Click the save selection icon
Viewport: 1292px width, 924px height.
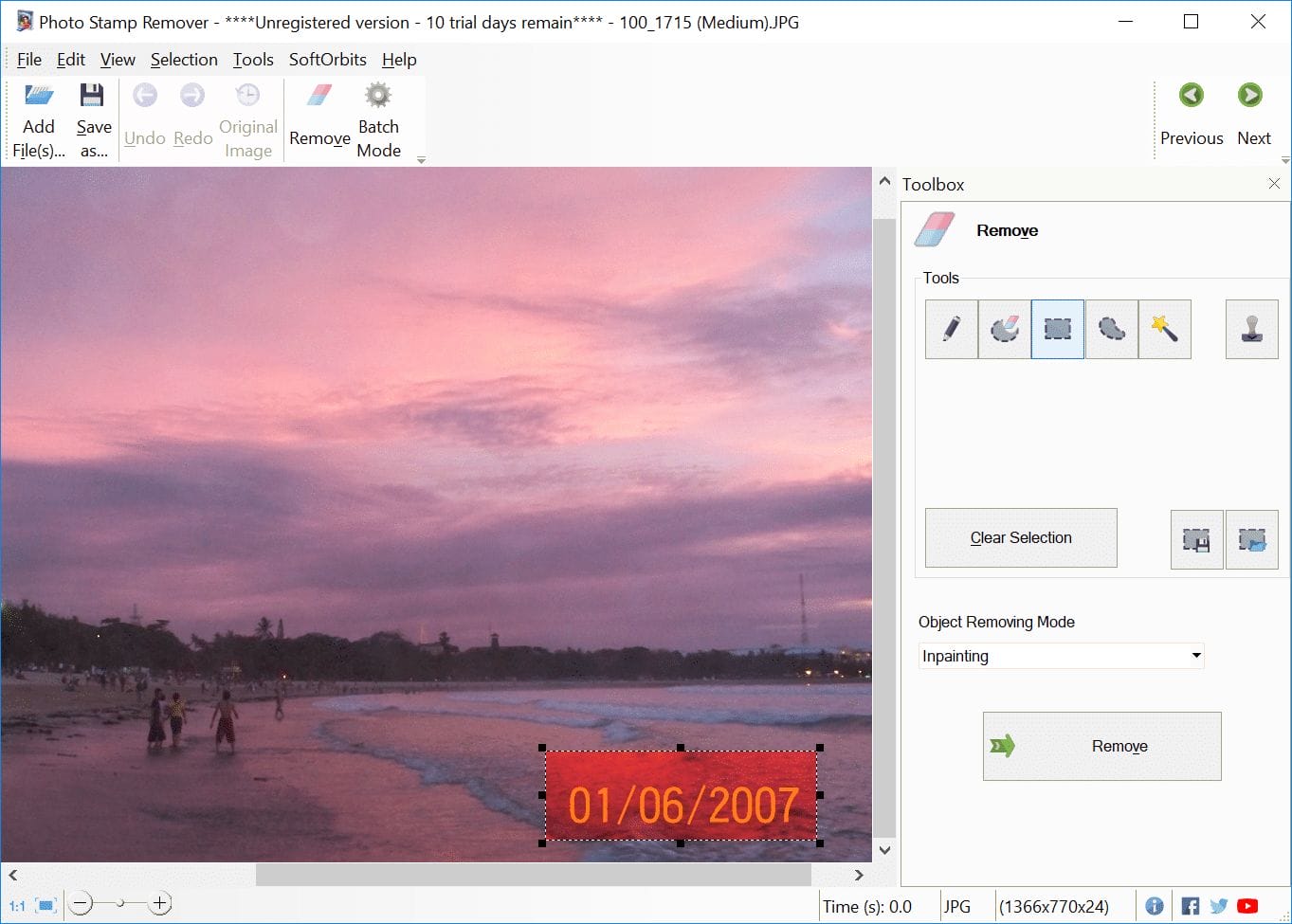pos(1196,540)
